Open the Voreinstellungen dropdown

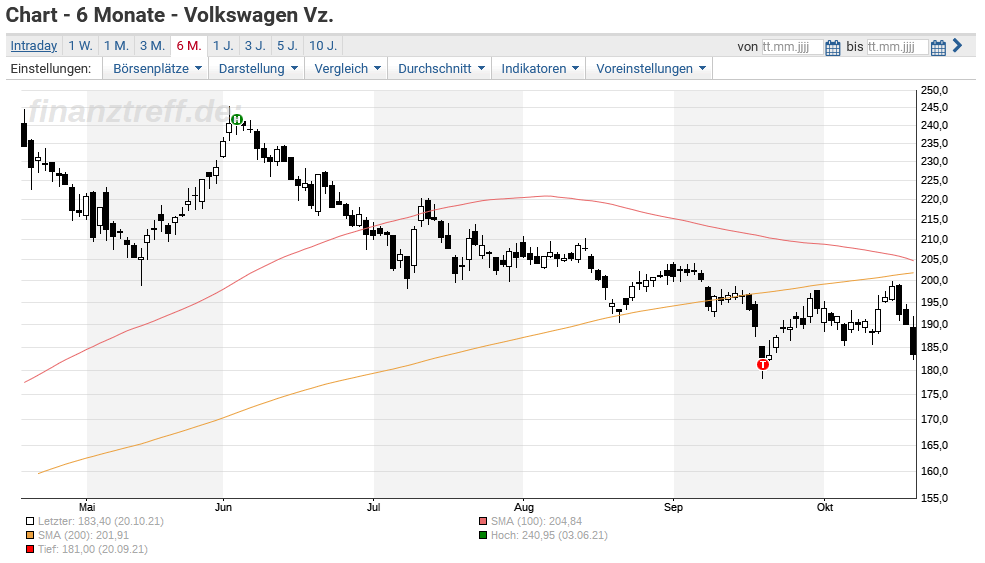pyautogui.click(x=650, y=68)
